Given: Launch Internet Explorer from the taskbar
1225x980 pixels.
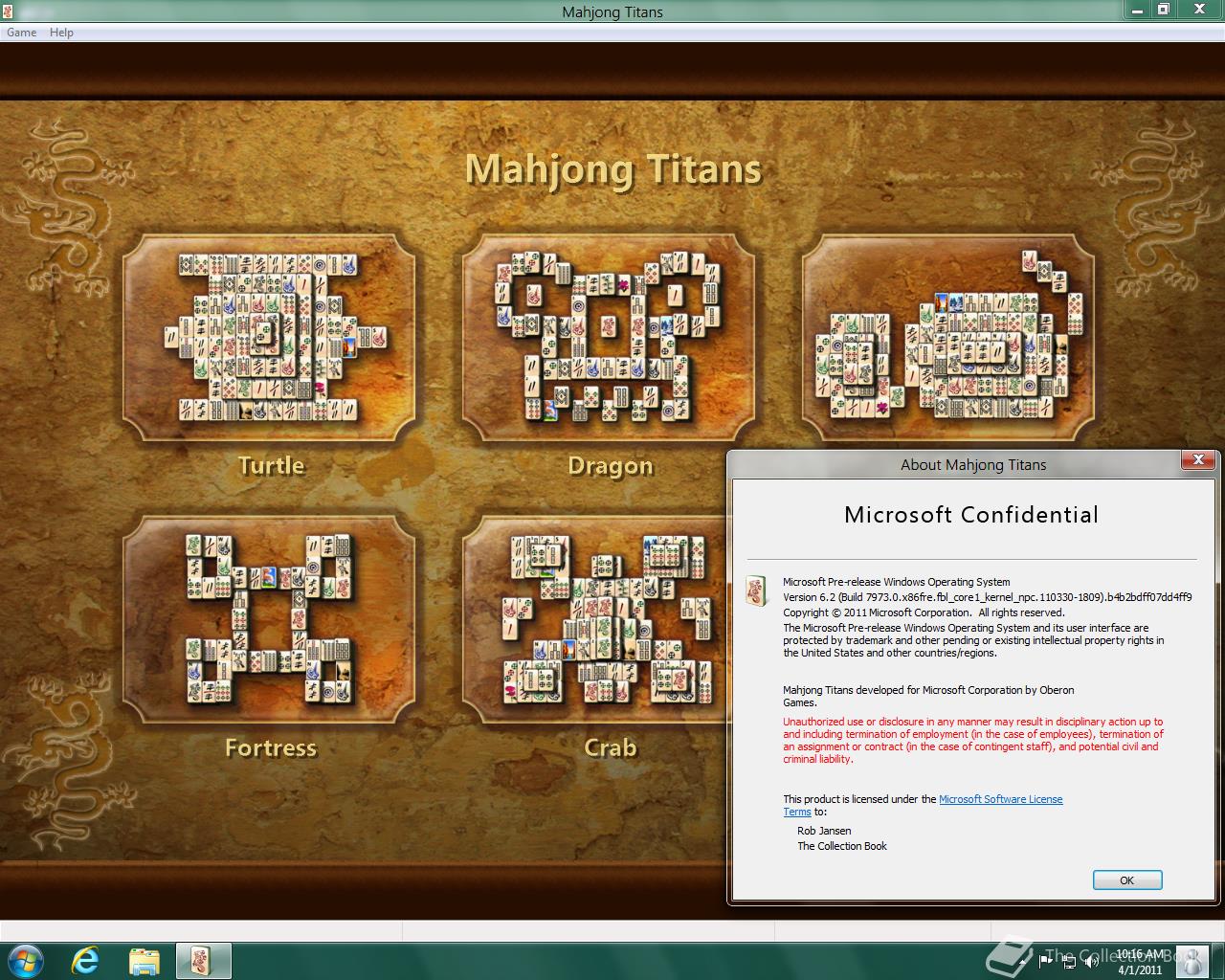Looking at the screenshot, I should 85,960.
